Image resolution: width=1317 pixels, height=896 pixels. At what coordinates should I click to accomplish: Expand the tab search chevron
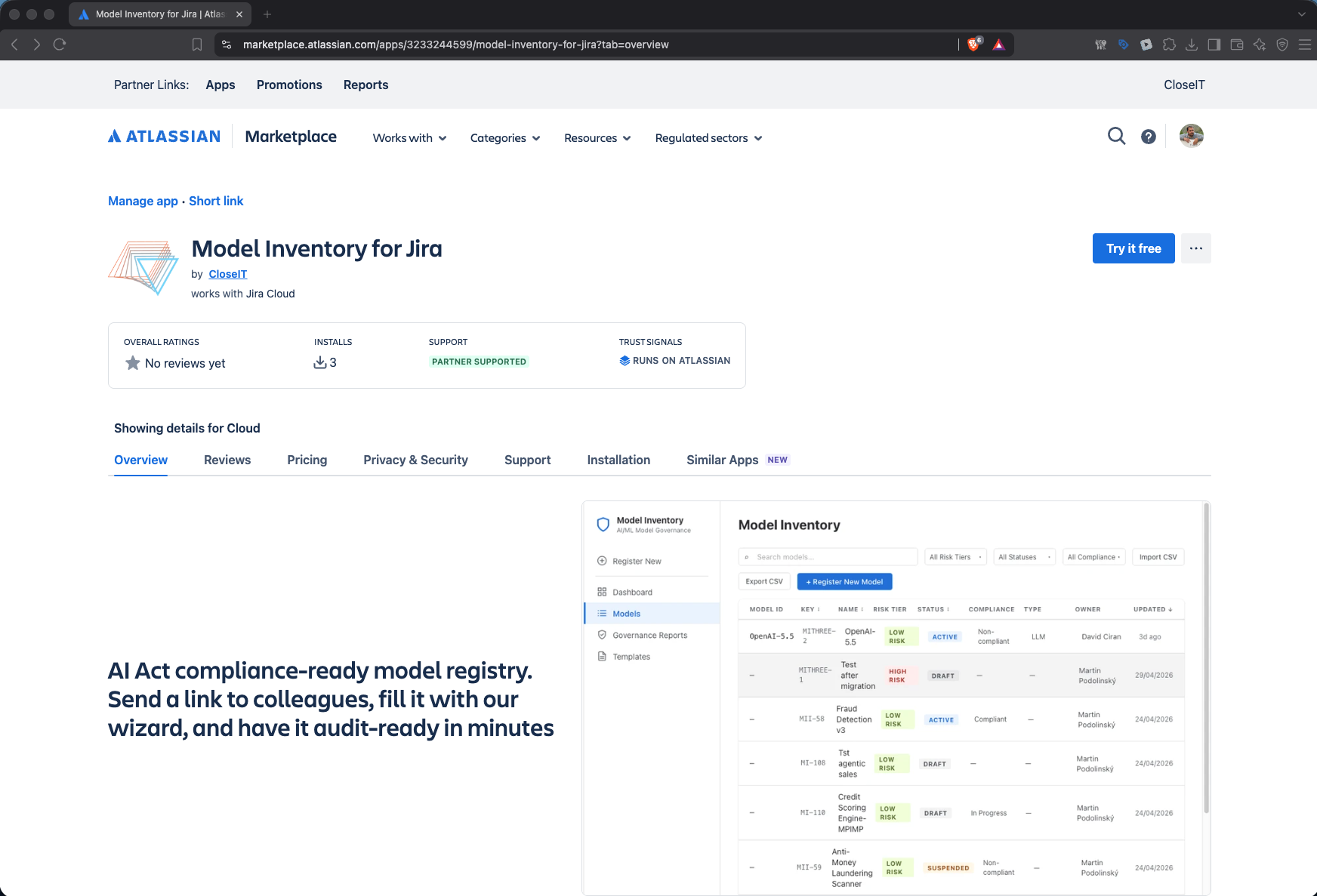click(1301, 14)
